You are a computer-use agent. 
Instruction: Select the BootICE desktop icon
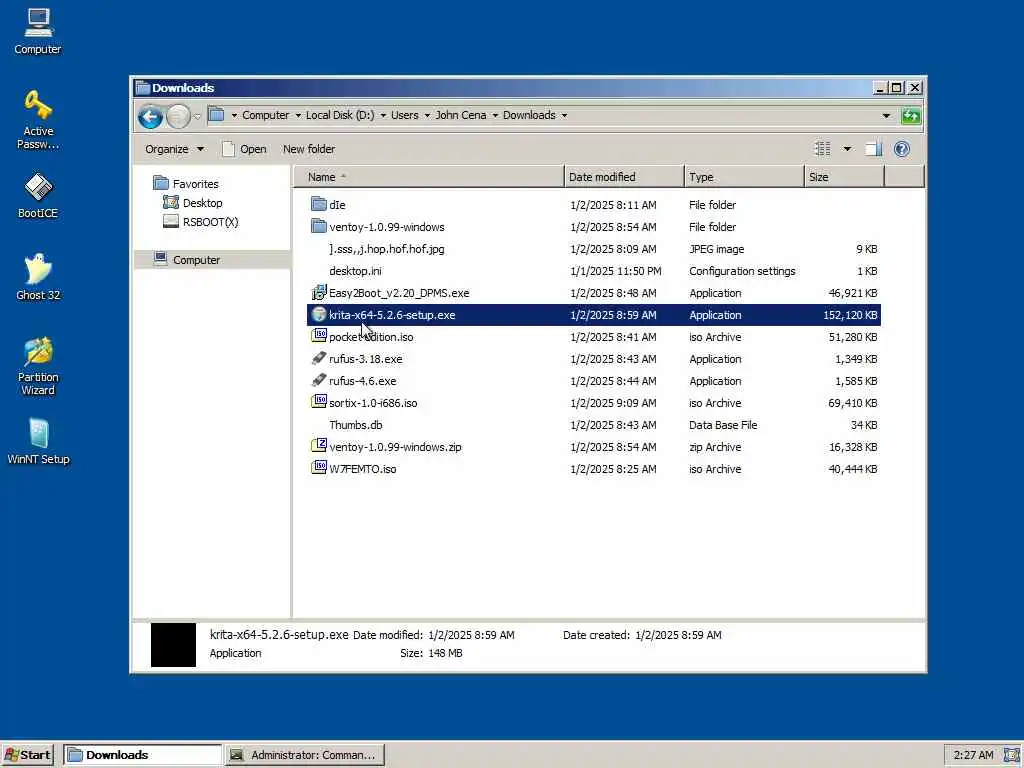point(38,195)
